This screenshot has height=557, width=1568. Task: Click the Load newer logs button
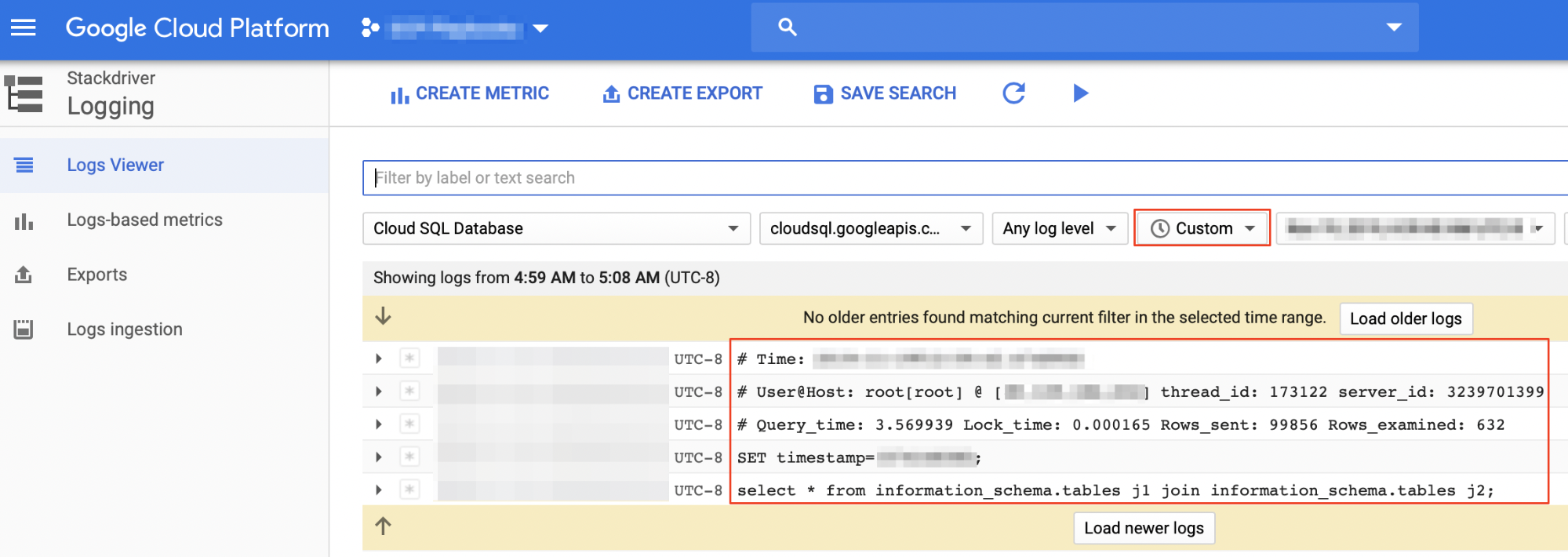pos(1143,528)
